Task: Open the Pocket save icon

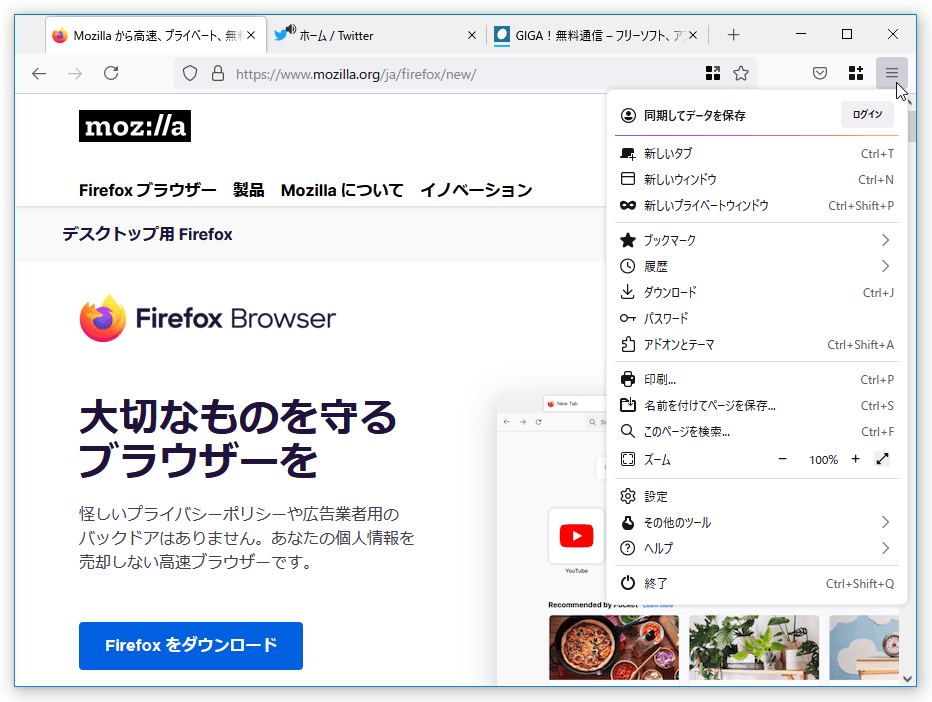Action: [x=820, y=73]
